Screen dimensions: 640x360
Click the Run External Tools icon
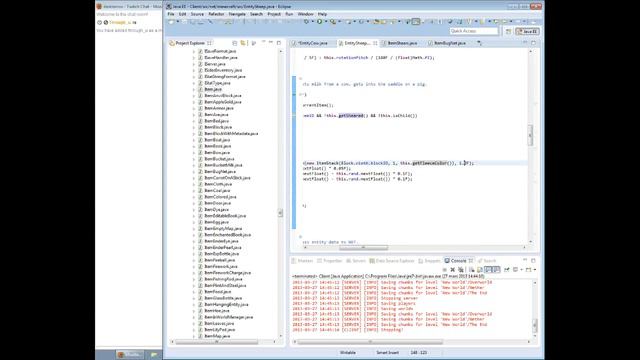click(x=333, y=22)
